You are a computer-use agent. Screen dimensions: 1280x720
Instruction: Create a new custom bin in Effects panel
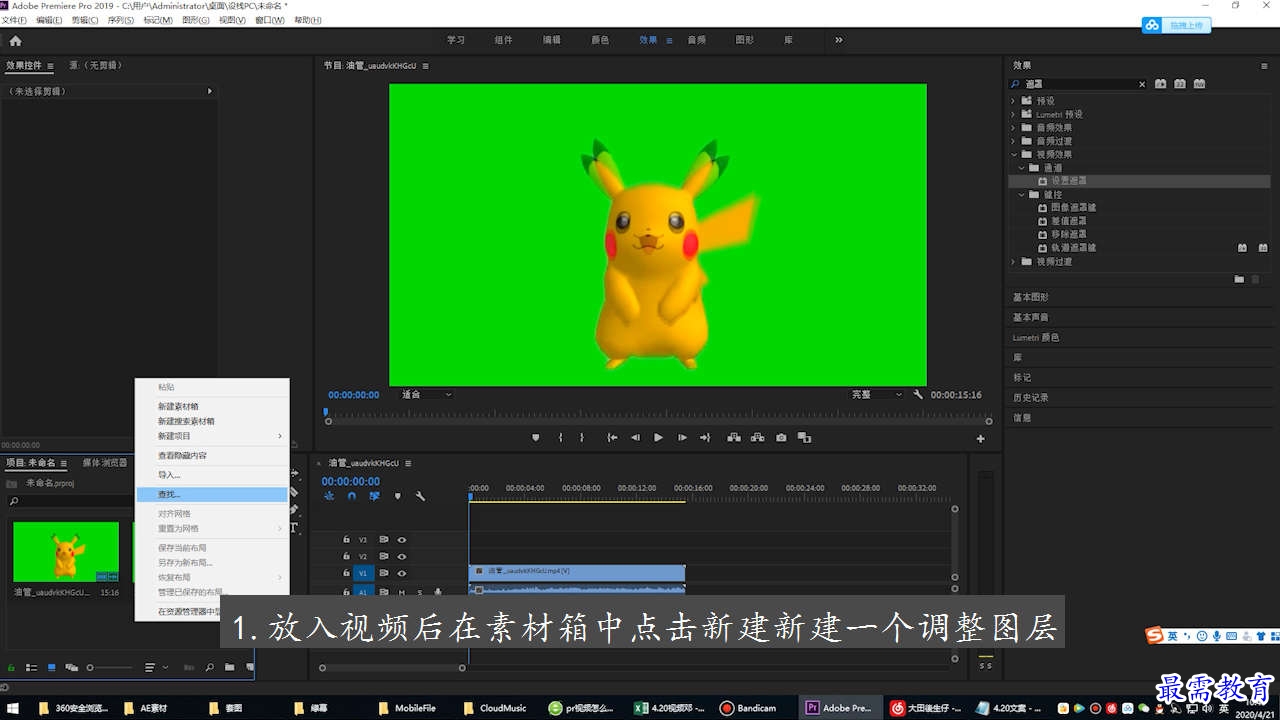1239,279
